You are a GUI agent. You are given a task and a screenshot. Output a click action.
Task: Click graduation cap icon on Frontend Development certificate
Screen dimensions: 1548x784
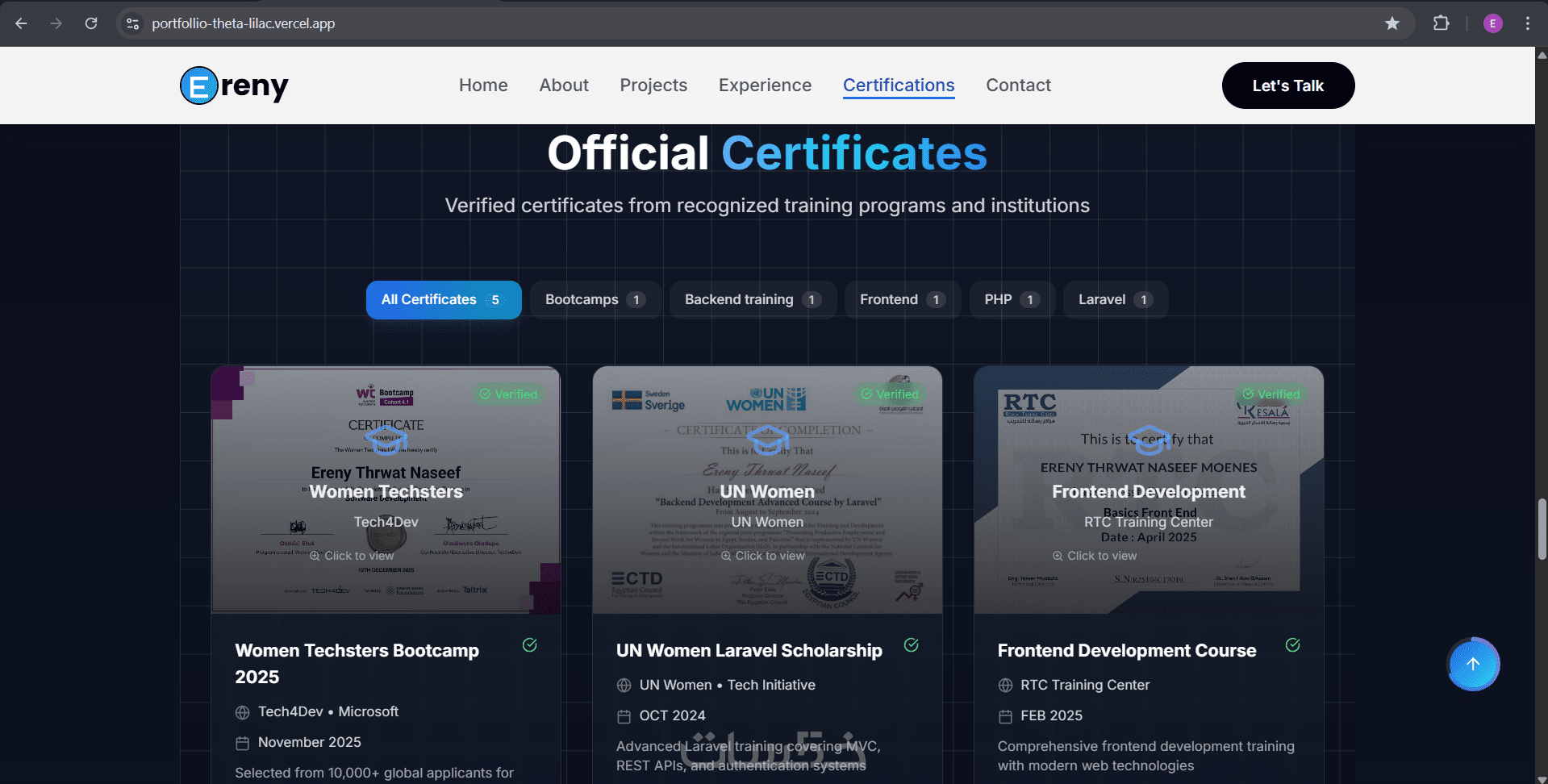(x=1150, y=440)
